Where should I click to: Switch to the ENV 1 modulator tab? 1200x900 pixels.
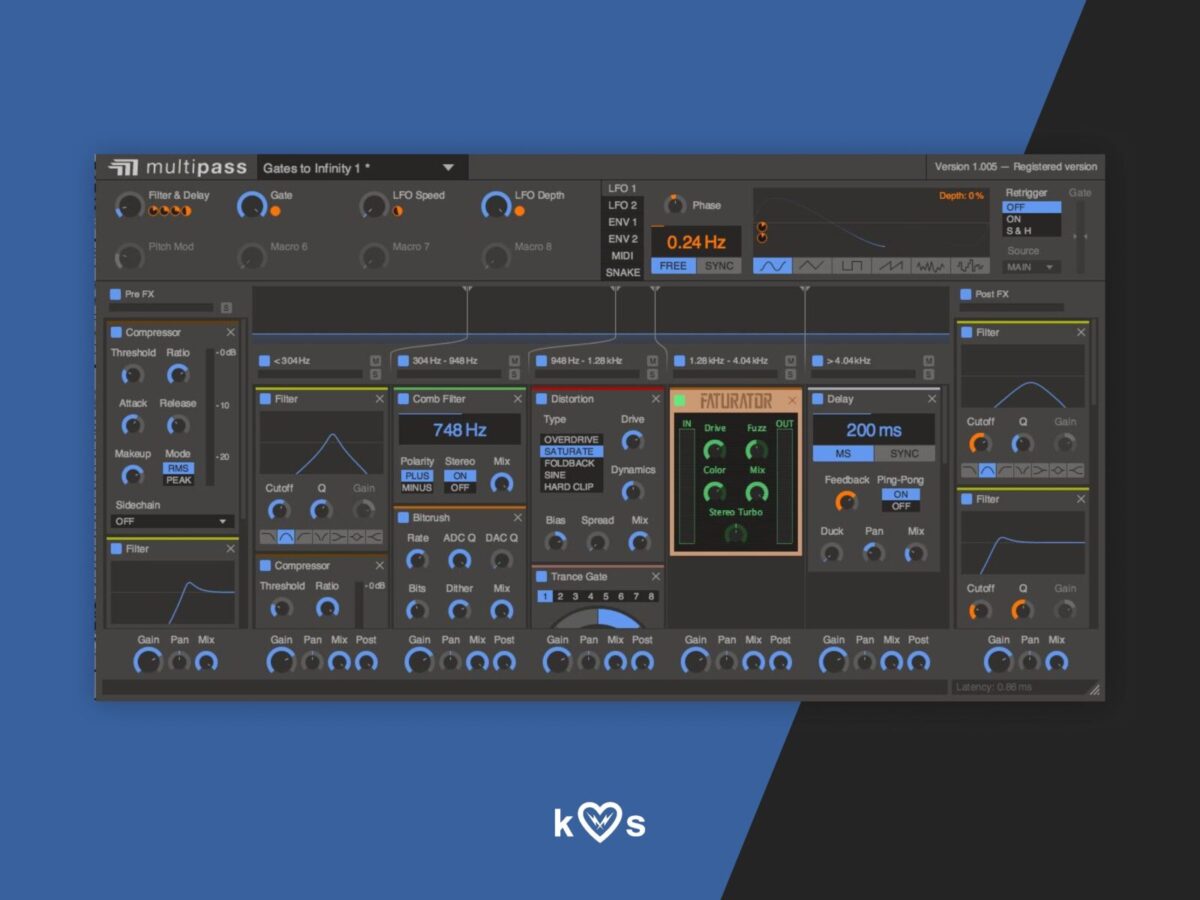pyautogui.click(x=623, y=222)
